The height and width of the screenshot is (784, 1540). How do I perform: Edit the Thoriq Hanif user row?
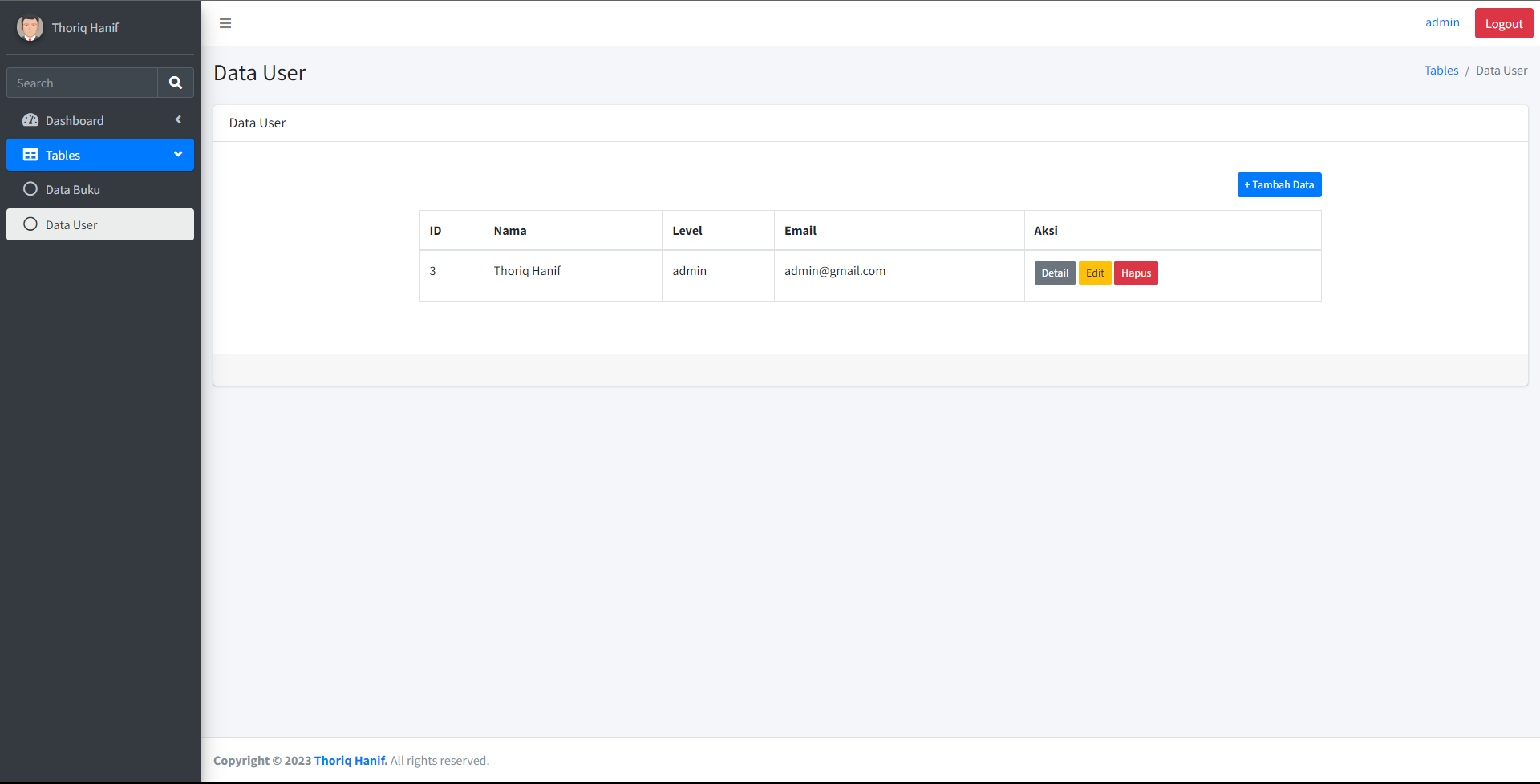coord(1094,273)
